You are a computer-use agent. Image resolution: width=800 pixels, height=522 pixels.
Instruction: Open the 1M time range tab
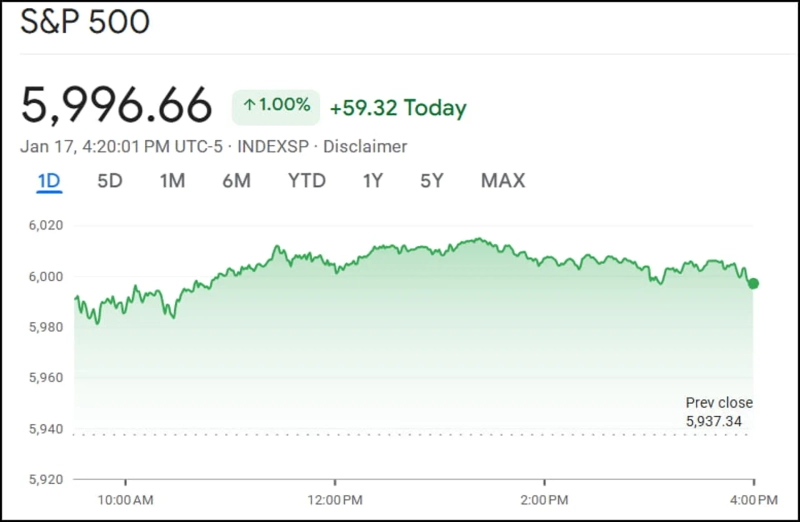[172, 181]
